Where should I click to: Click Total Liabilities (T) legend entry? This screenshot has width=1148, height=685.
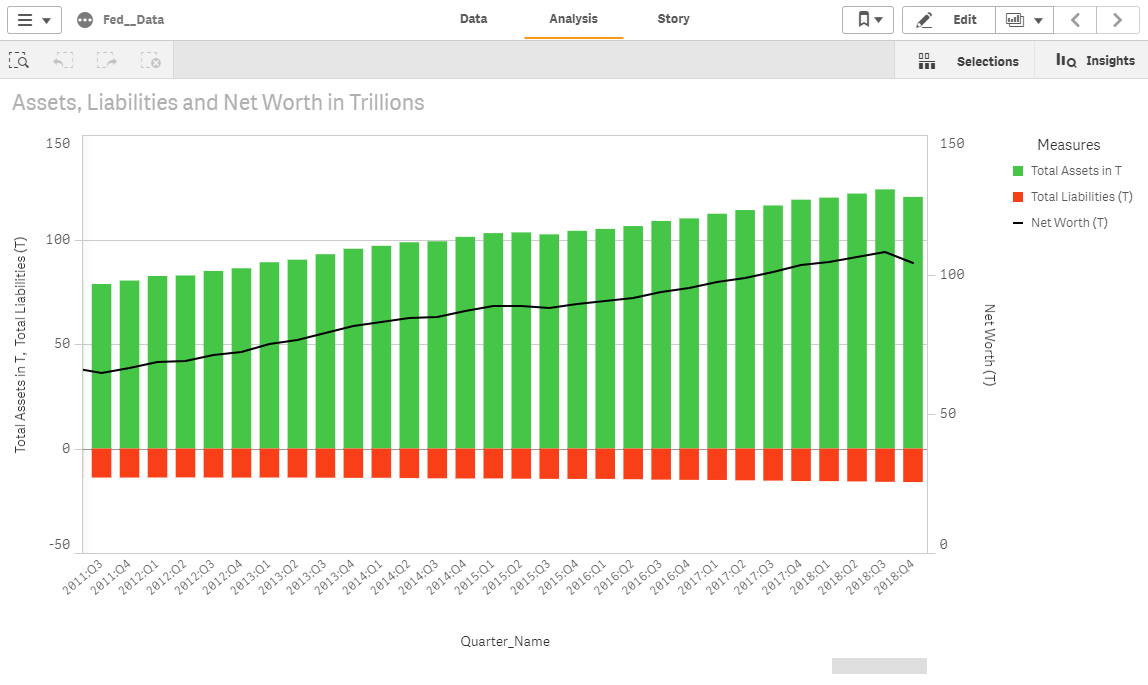coord(1081,197)
